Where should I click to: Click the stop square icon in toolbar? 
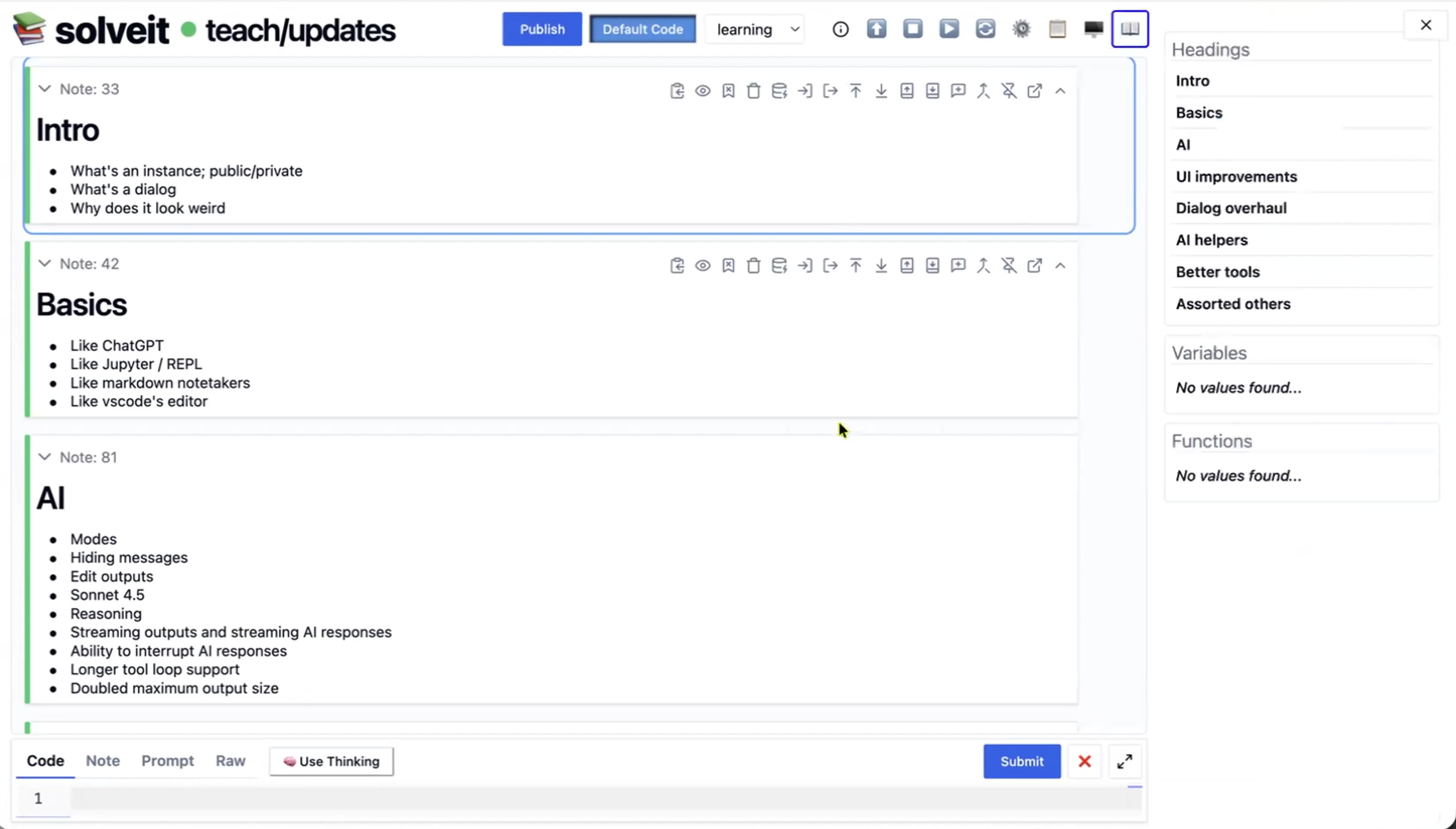[912, 29]
